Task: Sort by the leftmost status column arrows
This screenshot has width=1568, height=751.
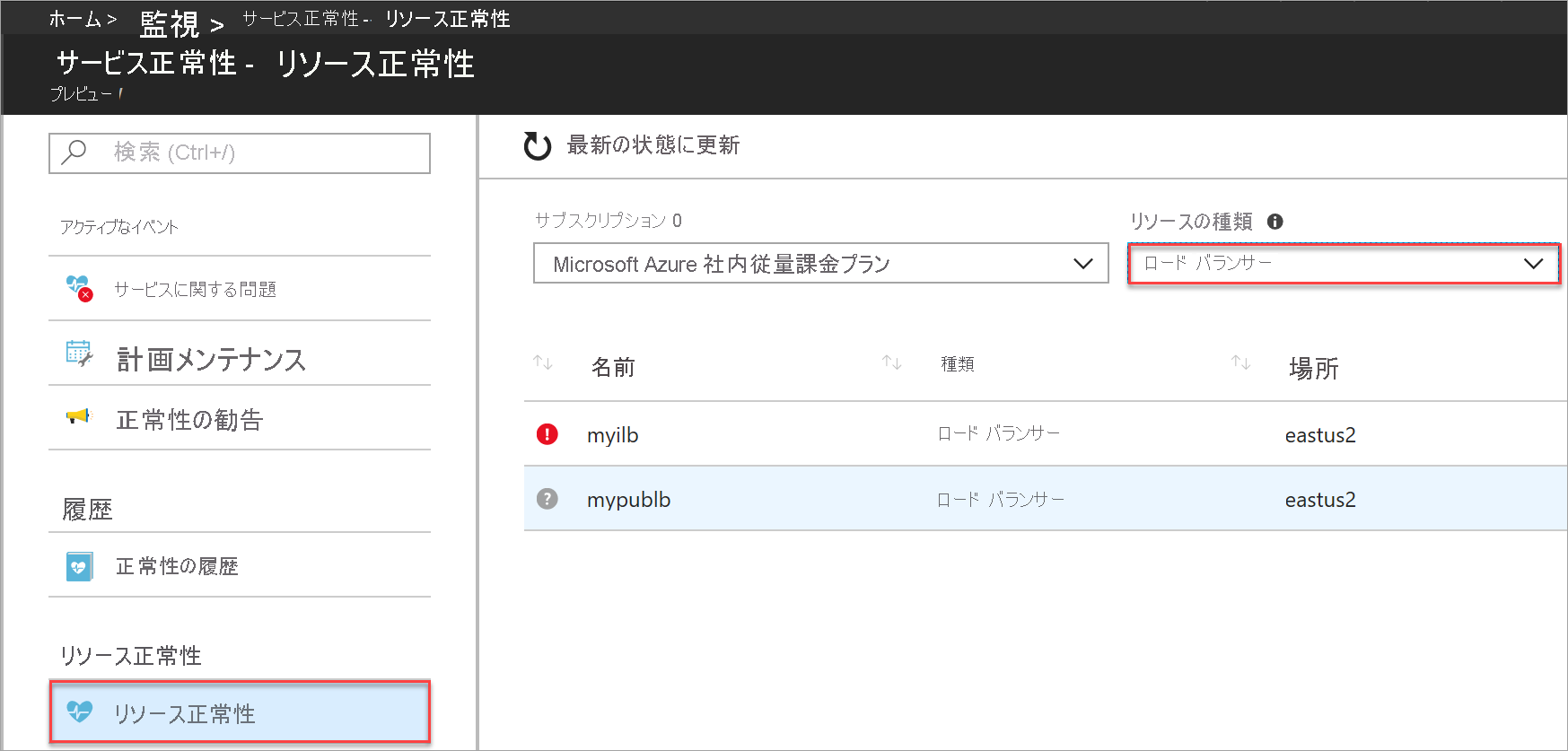Action: 542,362
